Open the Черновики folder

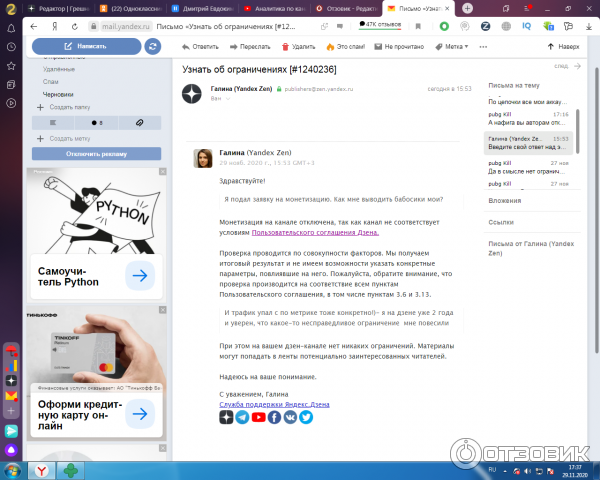coord(58,94)
